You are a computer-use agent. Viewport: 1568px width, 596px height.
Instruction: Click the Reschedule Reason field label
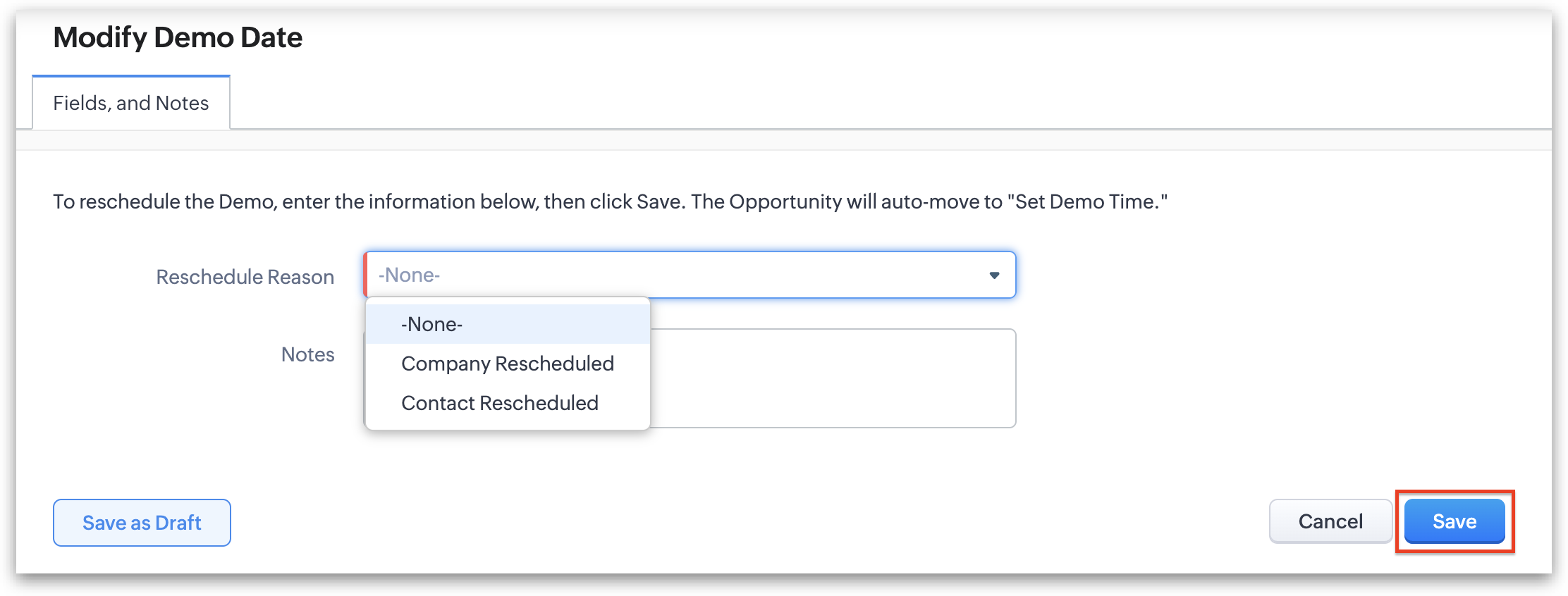point(245,277)
